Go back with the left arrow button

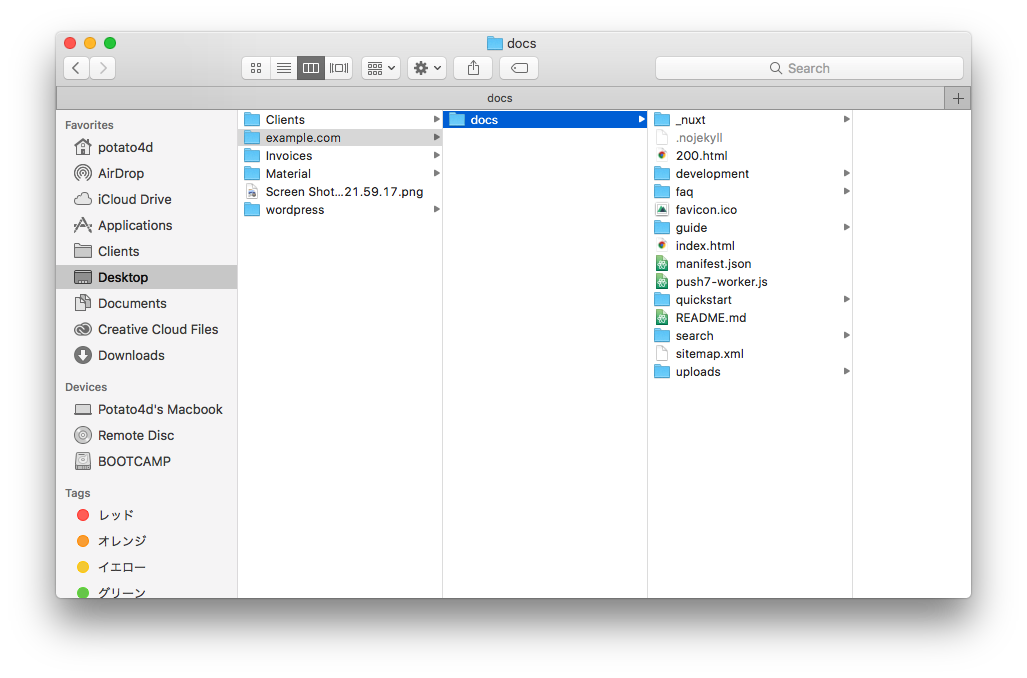tap(77, 68)
